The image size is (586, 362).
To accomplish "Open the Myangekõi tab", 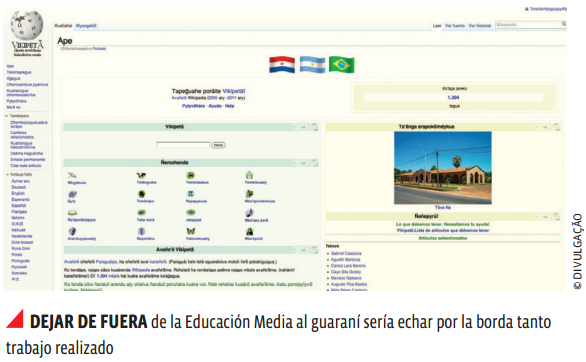I will click(86, 26).
